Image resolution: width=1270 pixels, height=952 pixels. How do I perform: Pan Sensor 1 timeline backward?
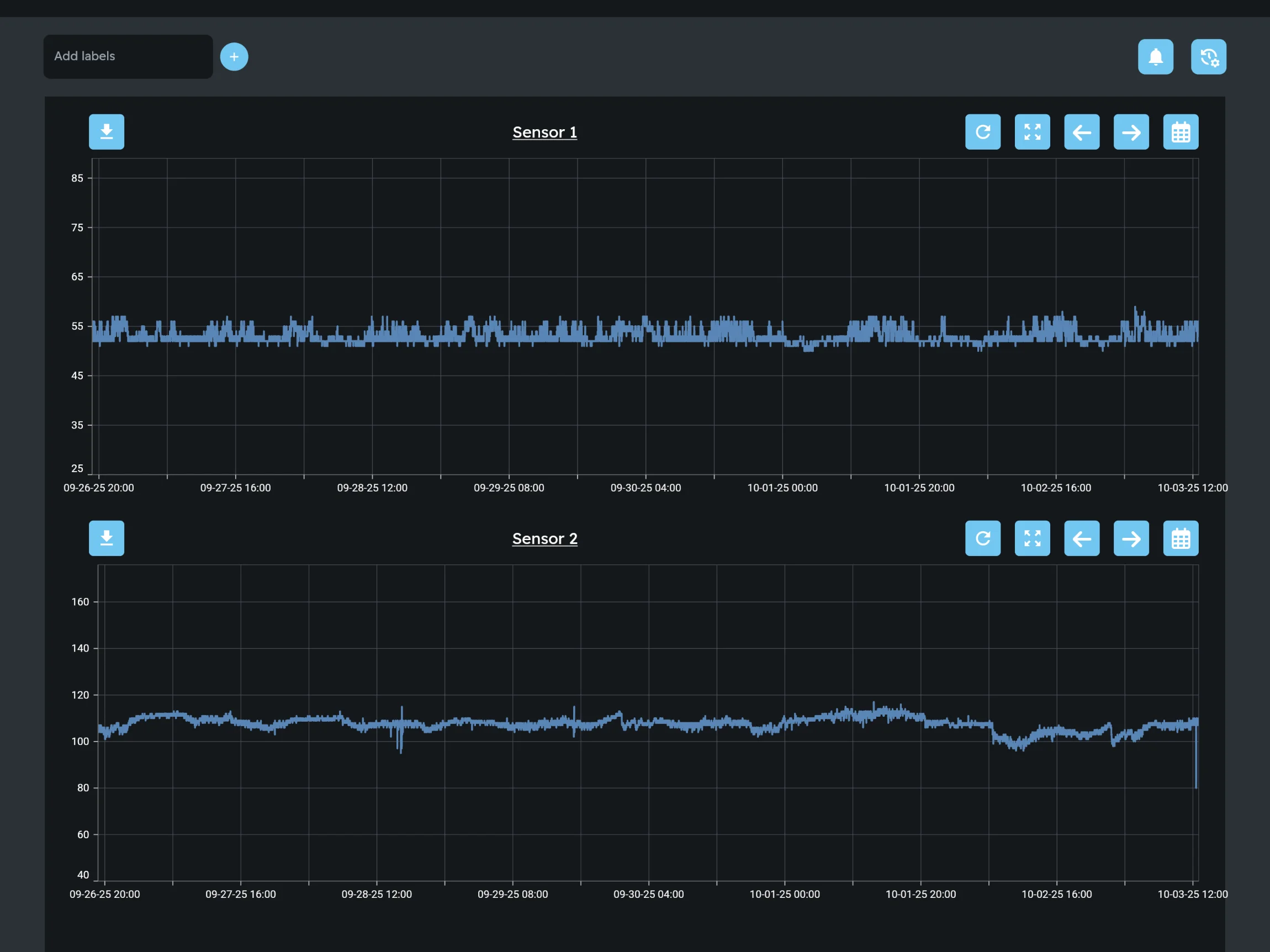1081,131
